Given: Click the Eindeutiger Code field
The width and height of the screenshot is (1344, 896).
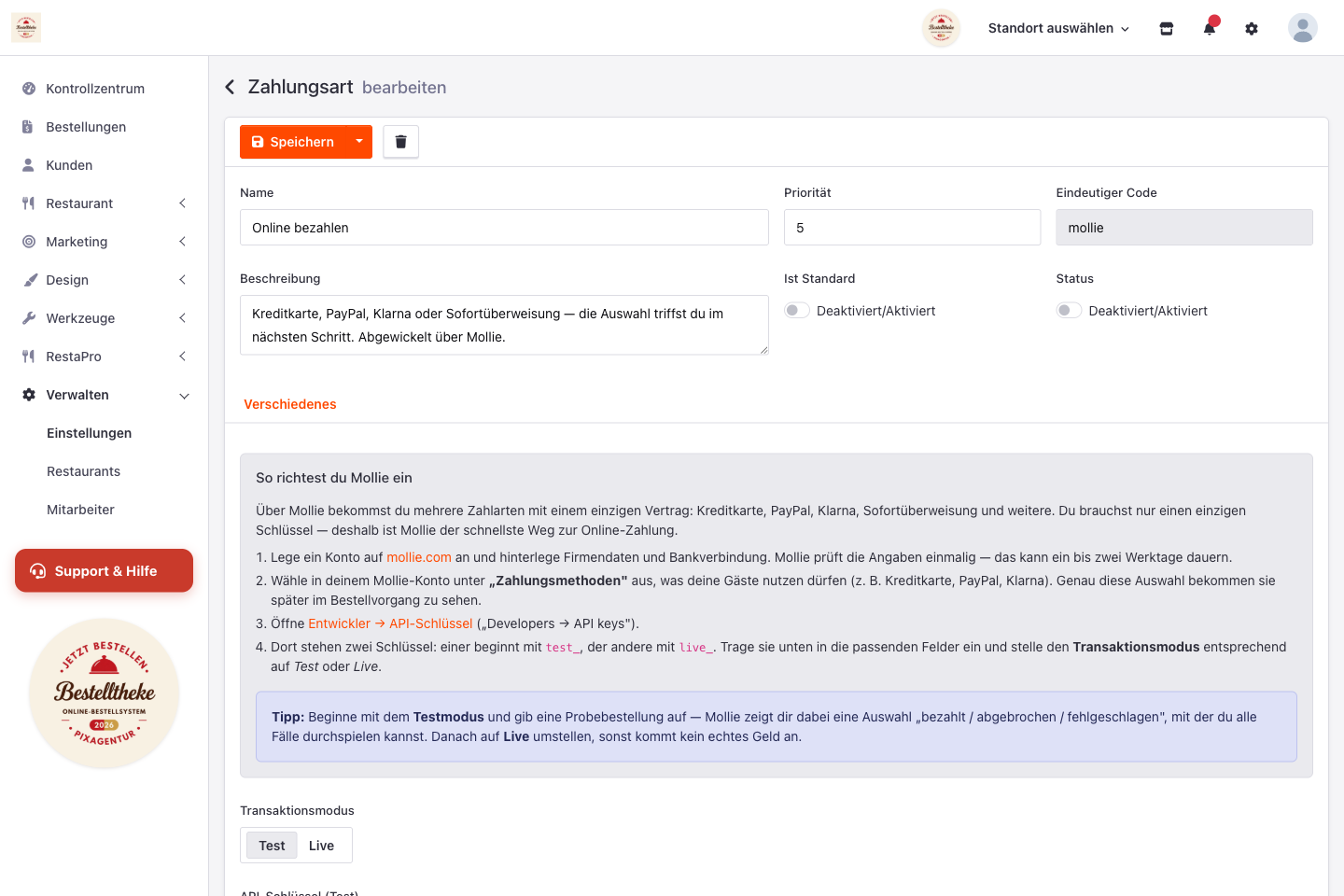Looking at the screenshot, I should click(1184, 228).
